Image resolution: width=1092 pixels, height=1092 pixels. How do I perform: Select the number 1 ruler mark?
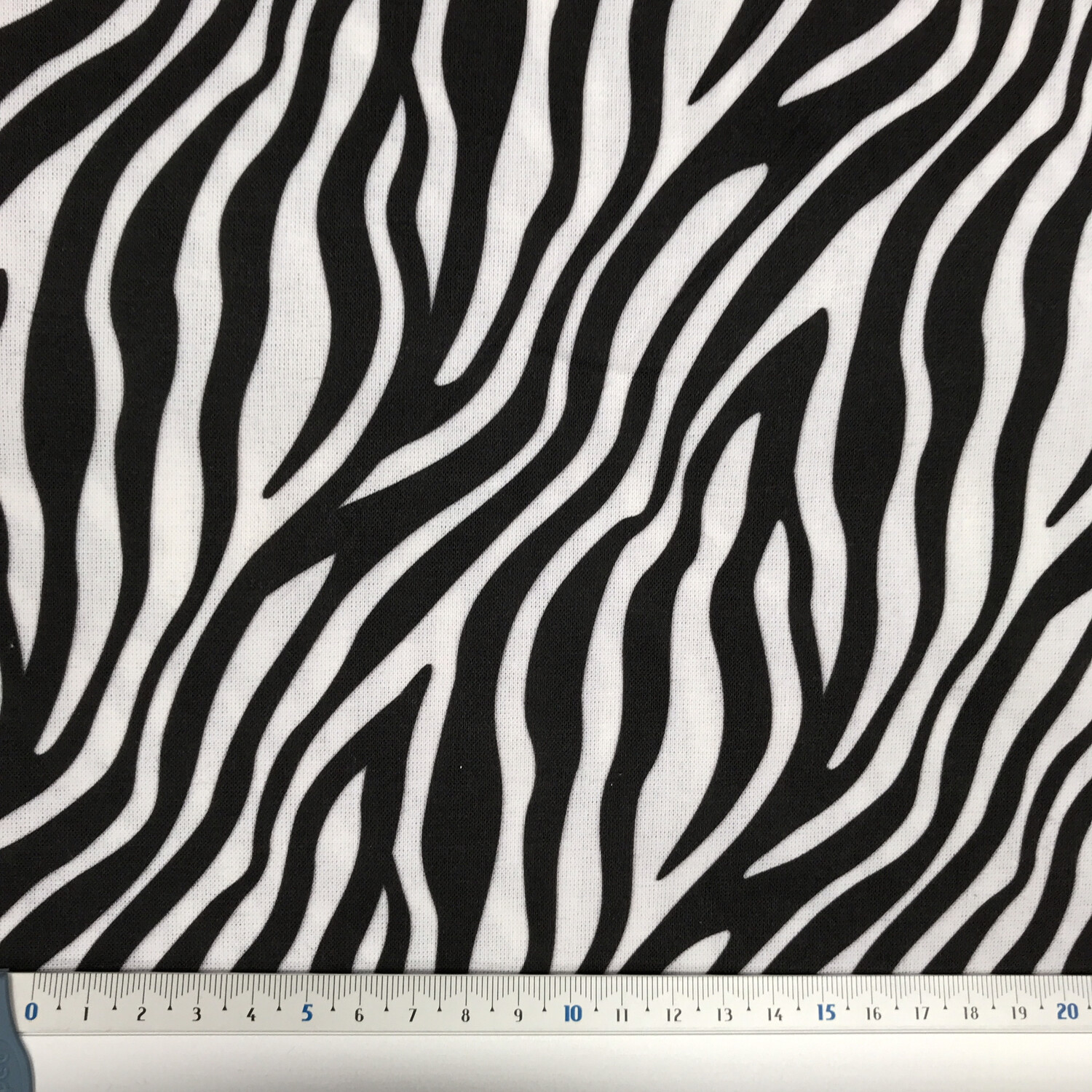(87, 1013)
